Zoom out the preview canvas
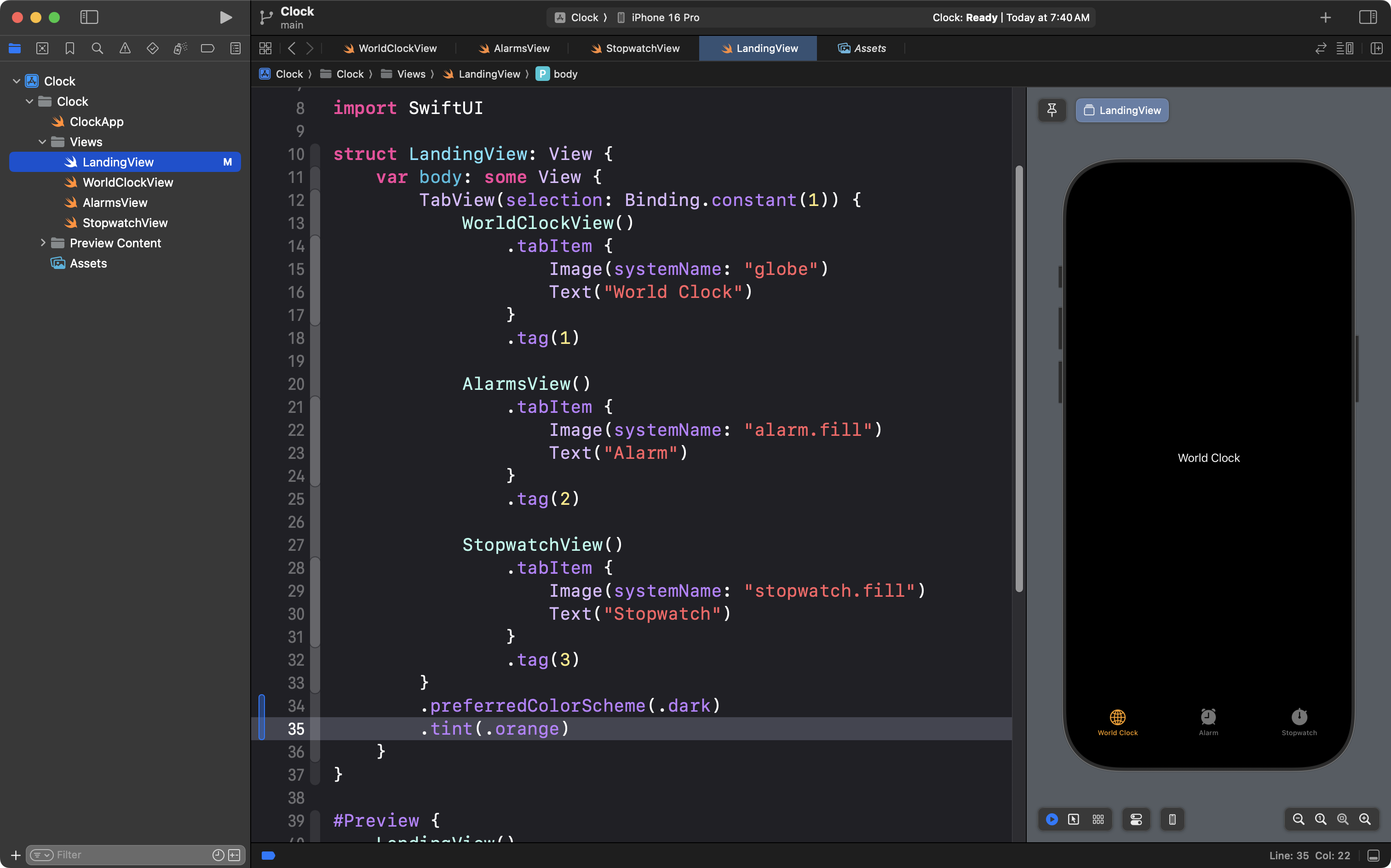The height and width of the screenshot is (868, 1391). tap(1298, 819)
